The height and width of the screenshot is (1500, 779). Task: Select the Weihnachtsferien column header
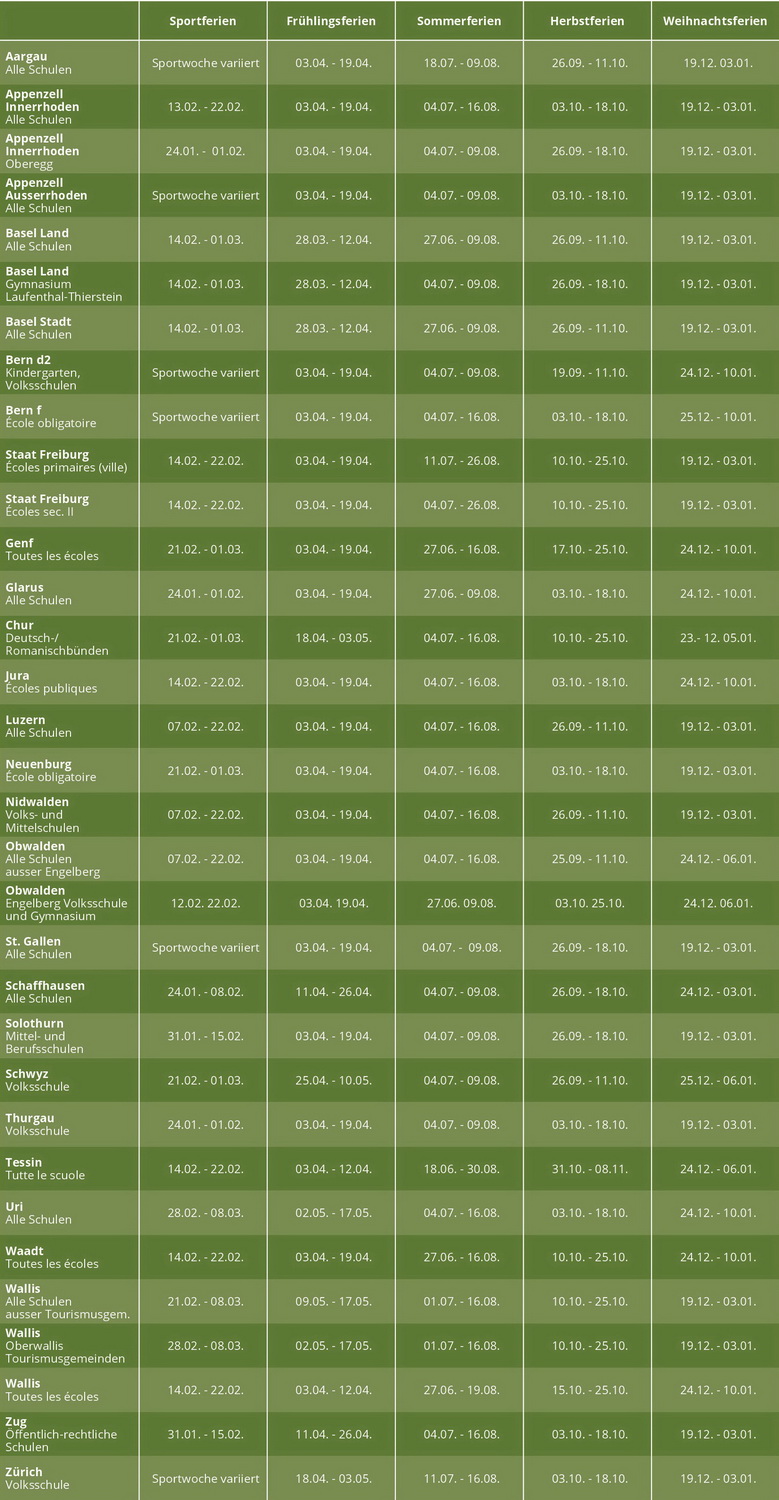pyautogui.click(x=715, y=21)
